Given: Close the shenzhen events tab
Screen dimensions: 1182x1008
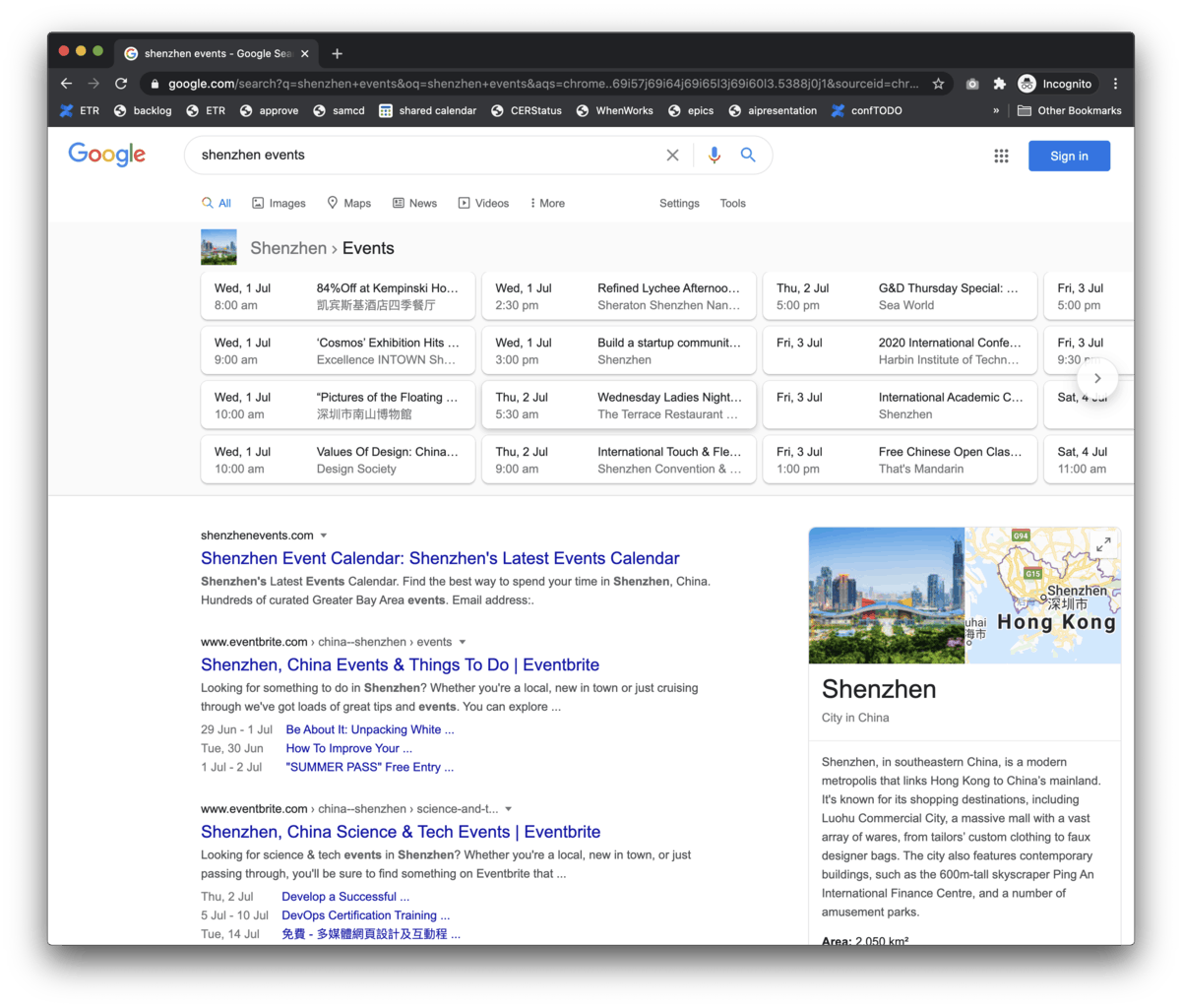Looking at the screenshot, I should [x=304, y=53].
